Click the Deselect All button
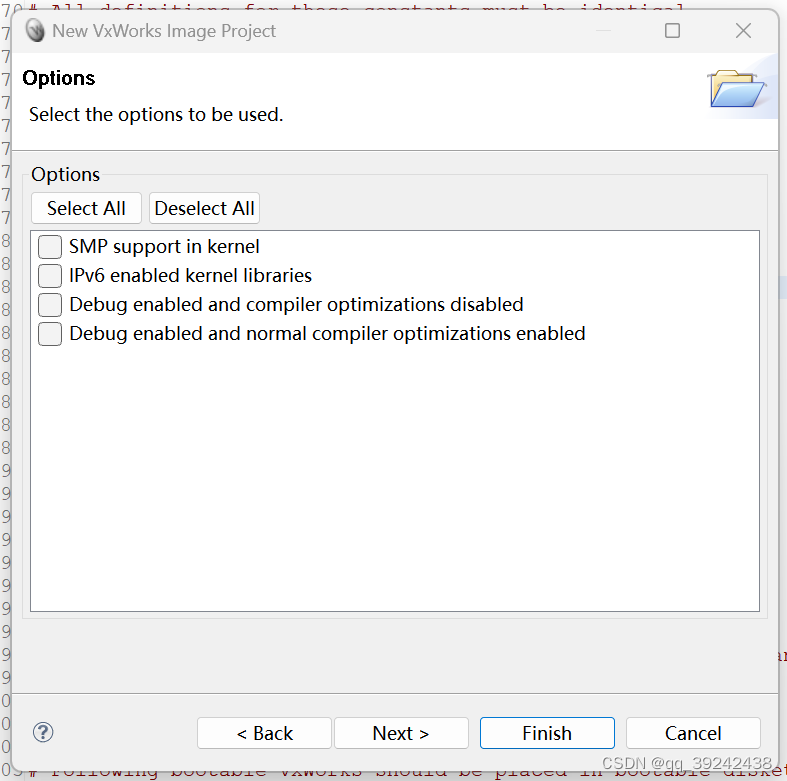787x781 pixels. (x=204, y=208)
